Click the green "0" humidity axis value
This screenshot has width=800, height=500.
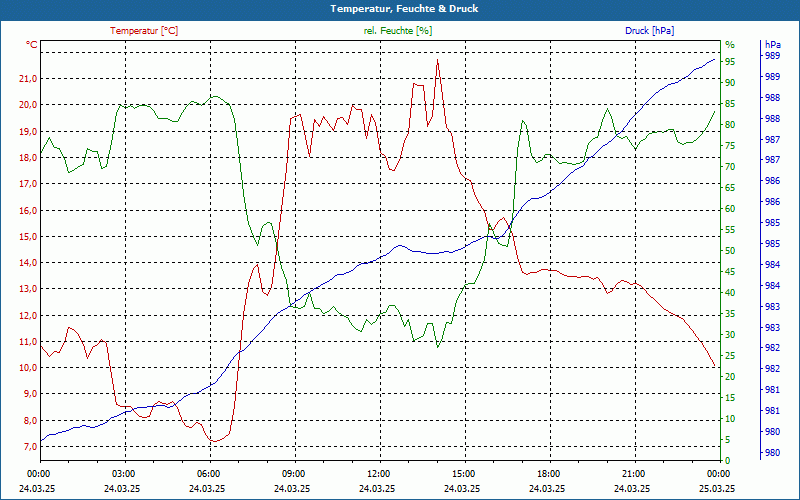tap(728, 461)
